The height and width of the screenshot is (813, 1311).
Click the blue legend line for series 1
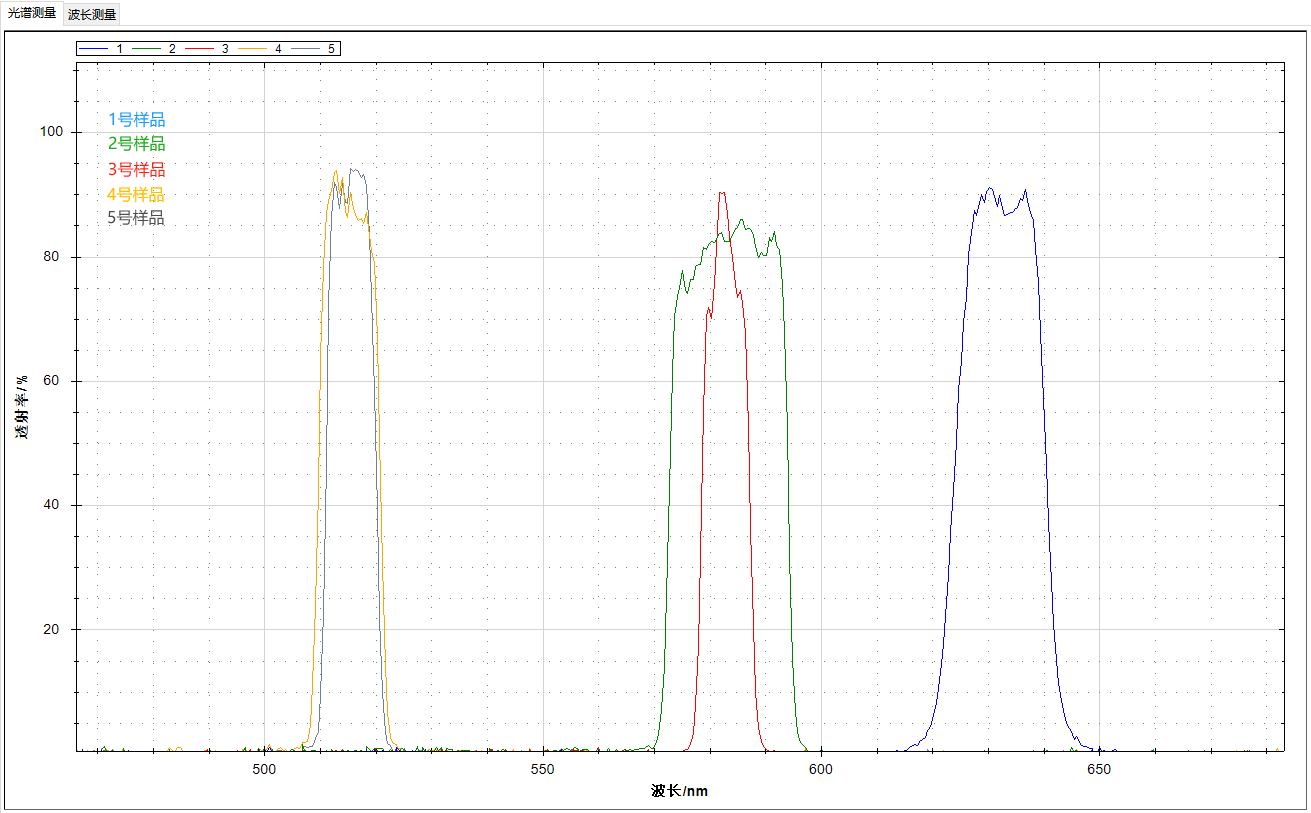(x=94, y=48)
